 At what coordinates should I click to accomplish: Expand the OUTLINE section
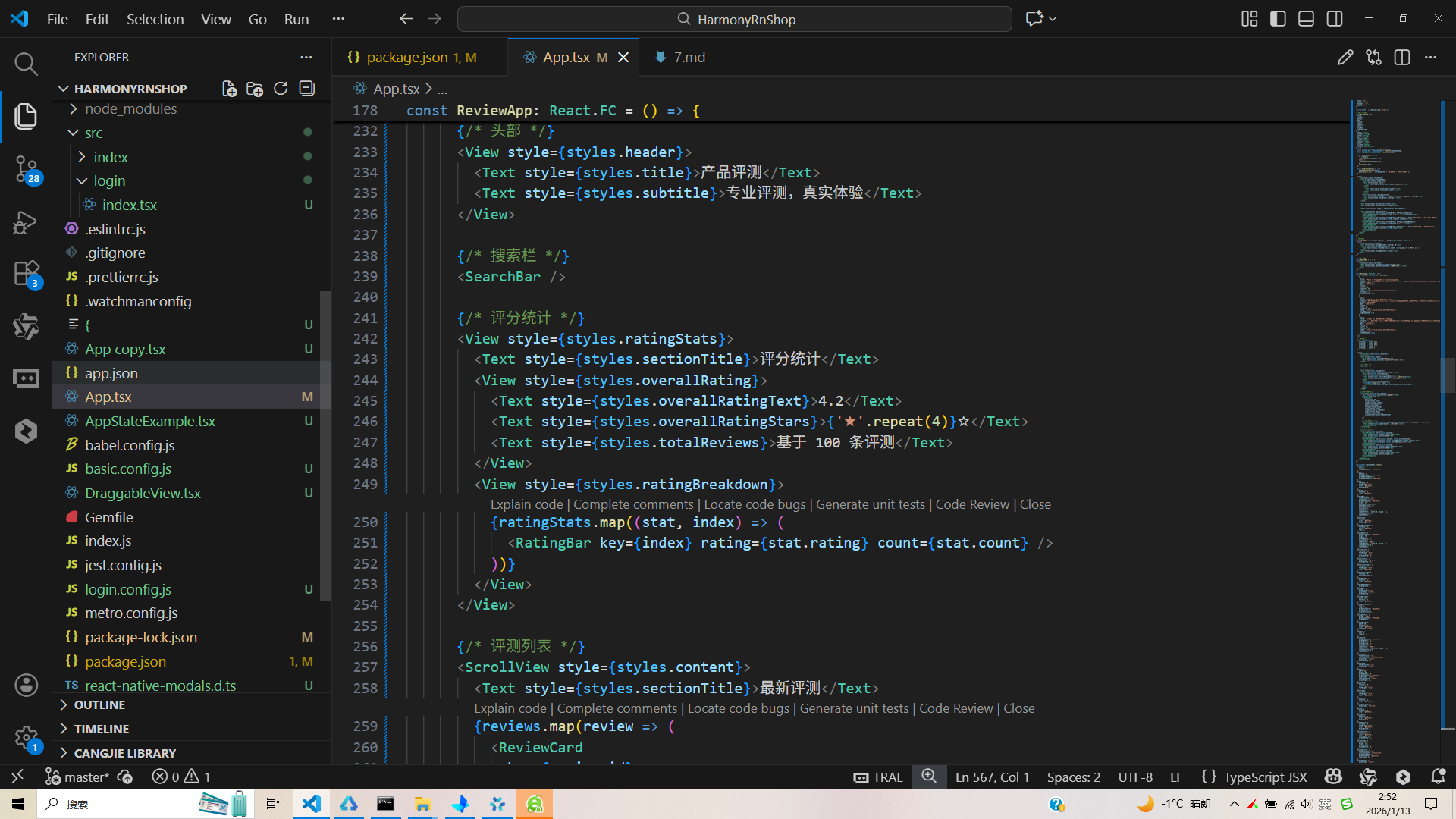click(x=99, y=705)
